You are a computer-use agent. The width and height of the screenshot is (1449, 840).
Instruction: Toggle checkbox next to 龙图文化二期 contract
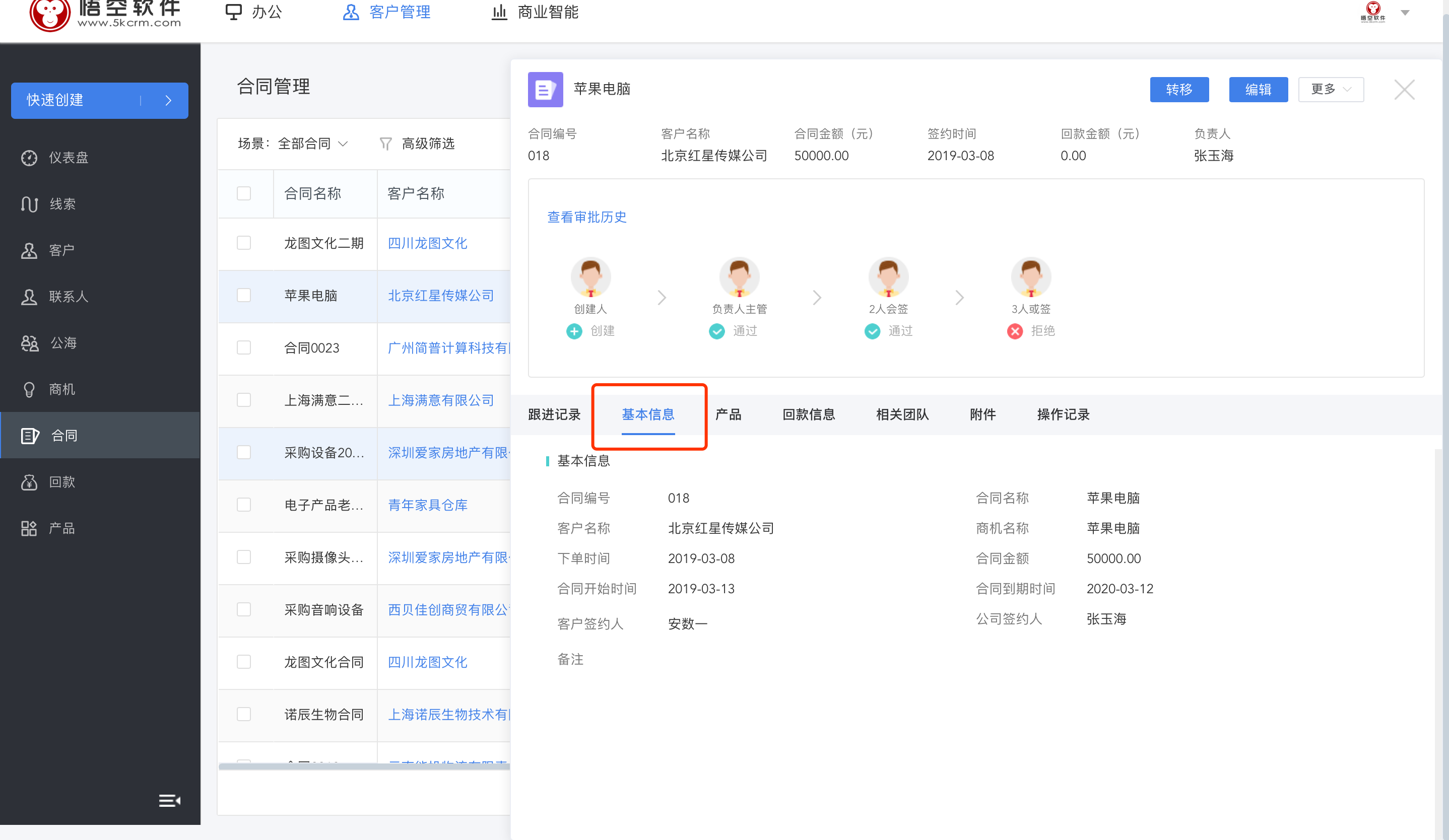245,242
